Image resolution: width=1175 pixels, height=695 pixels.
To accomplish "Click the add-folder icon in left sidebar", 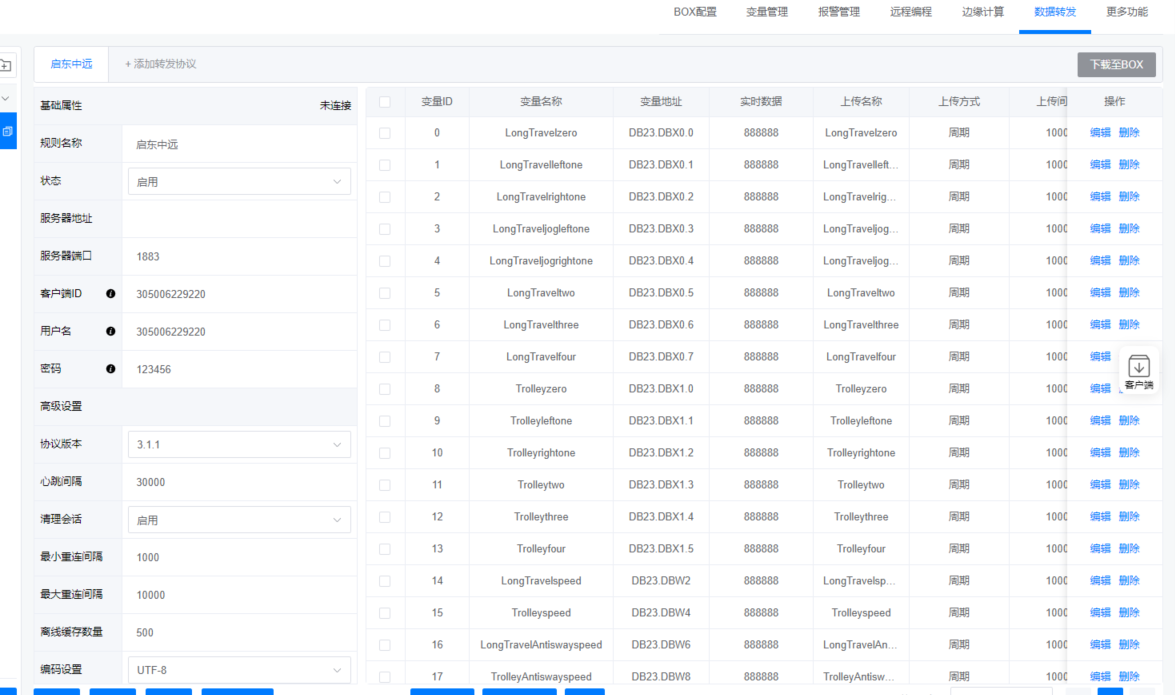I will (x=5, y=66).
